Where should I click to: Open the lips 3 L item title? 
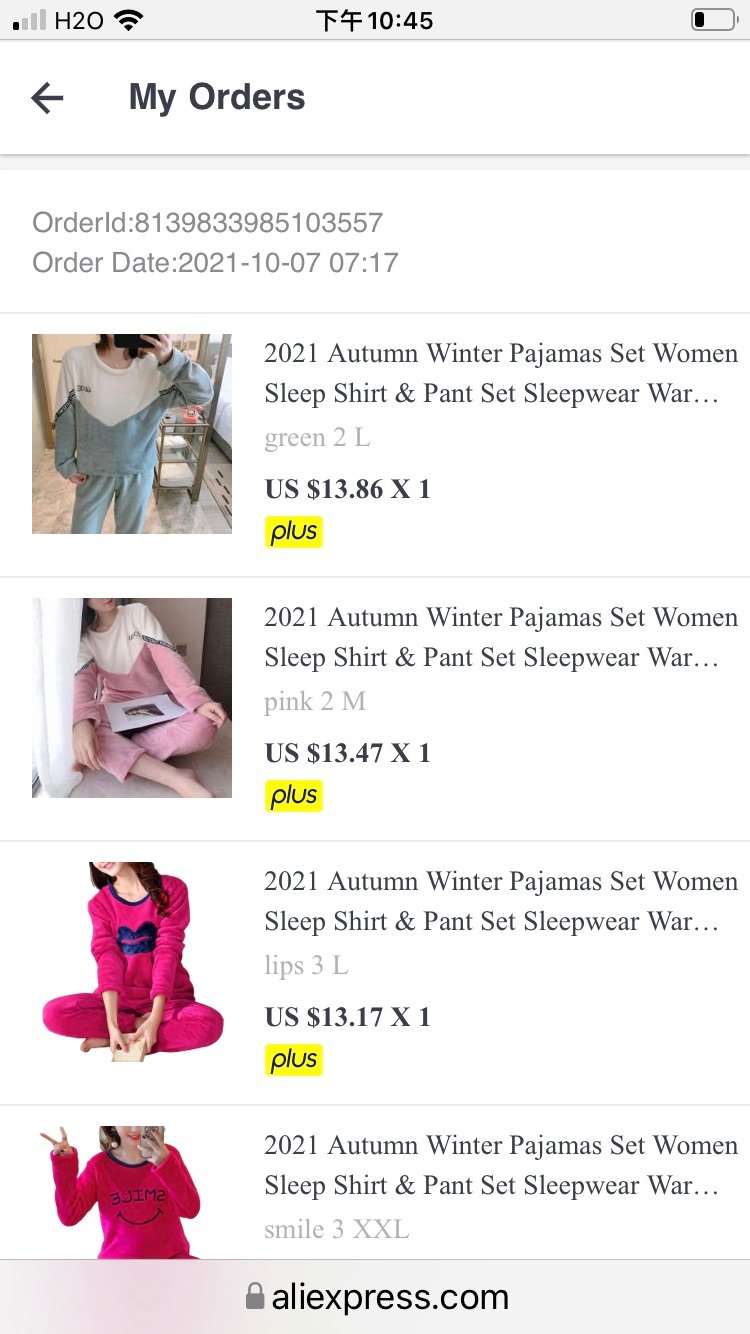[500, 901]
